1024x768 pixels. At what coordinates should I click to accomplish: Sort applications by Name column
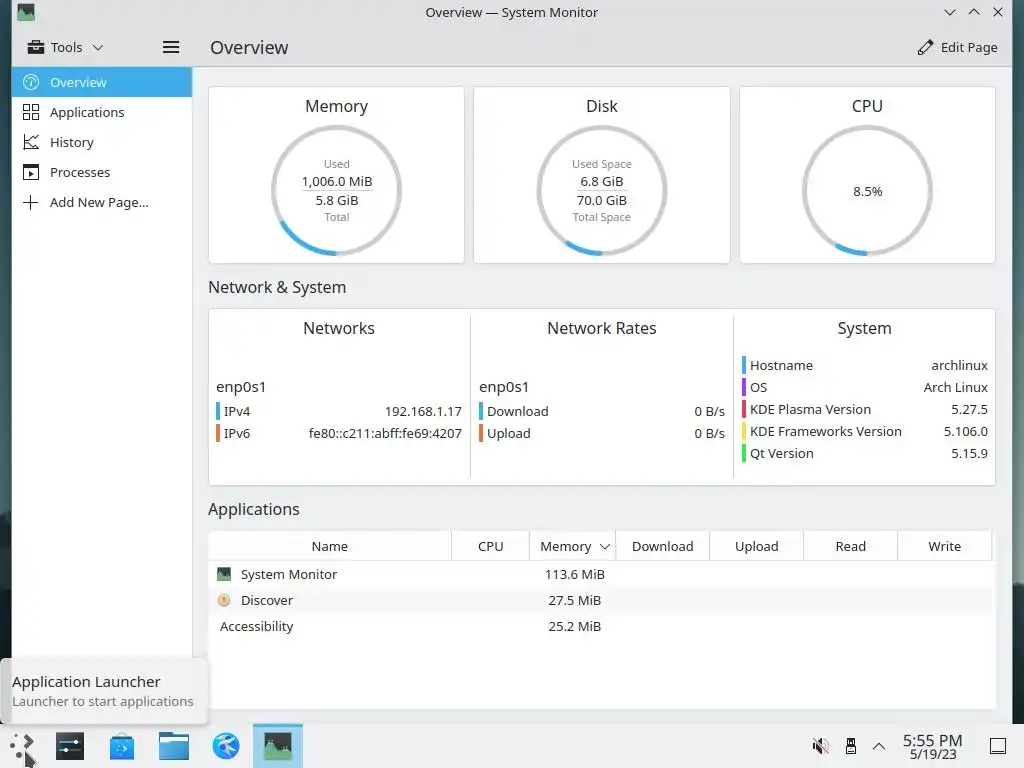(330, 546)
